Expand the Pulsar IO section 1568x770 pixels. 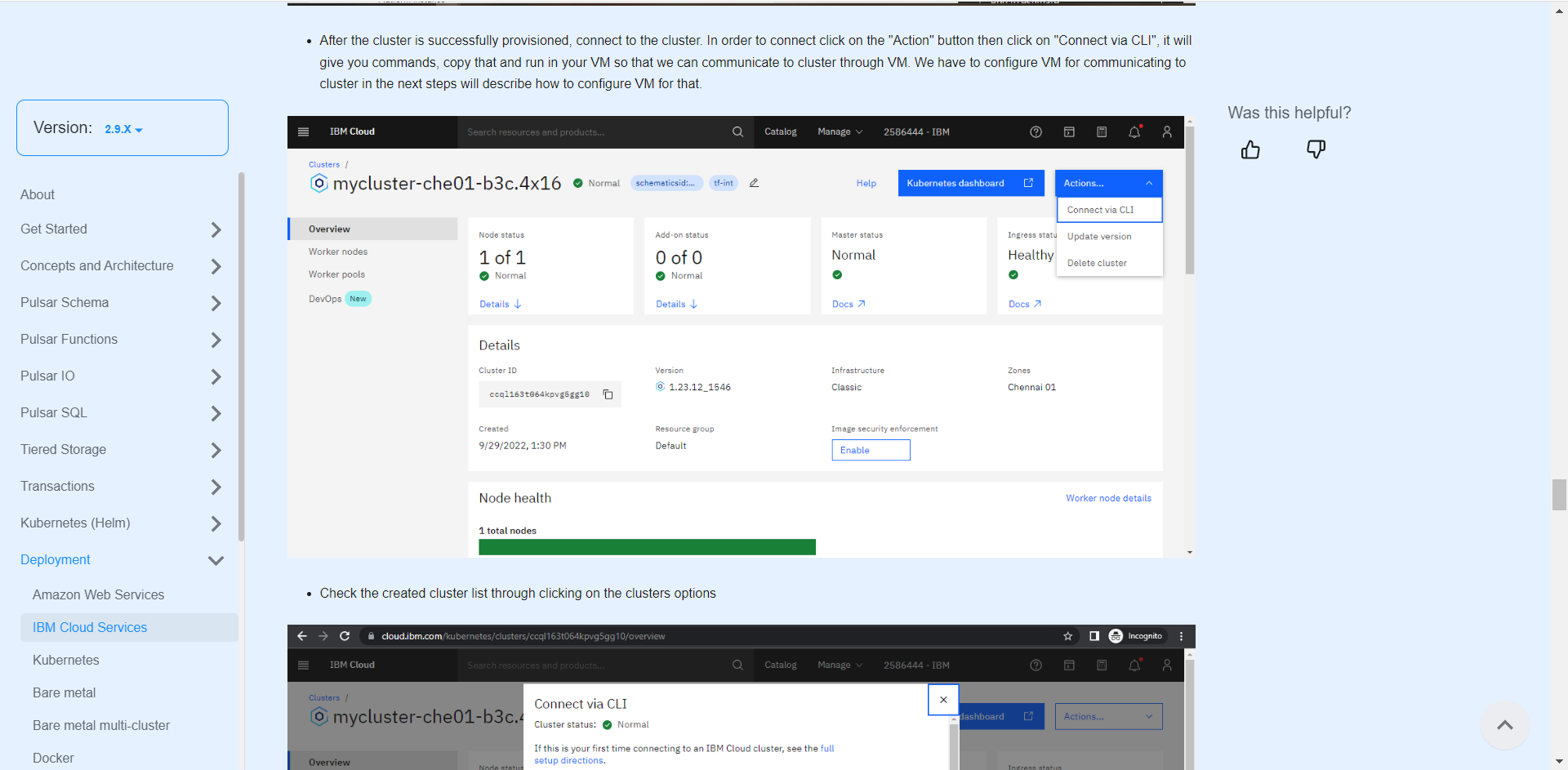coord(216,376)
